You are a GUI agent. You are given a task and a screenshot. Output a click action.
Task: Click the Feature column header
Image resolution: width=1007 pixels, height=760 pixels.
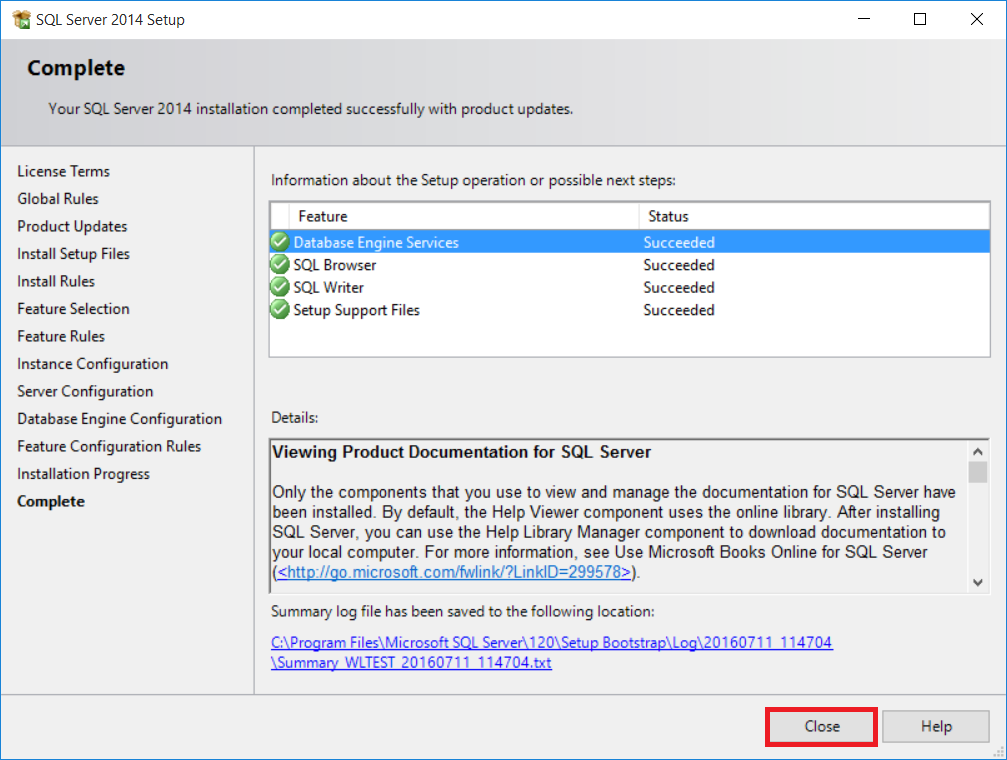(464, 217)
